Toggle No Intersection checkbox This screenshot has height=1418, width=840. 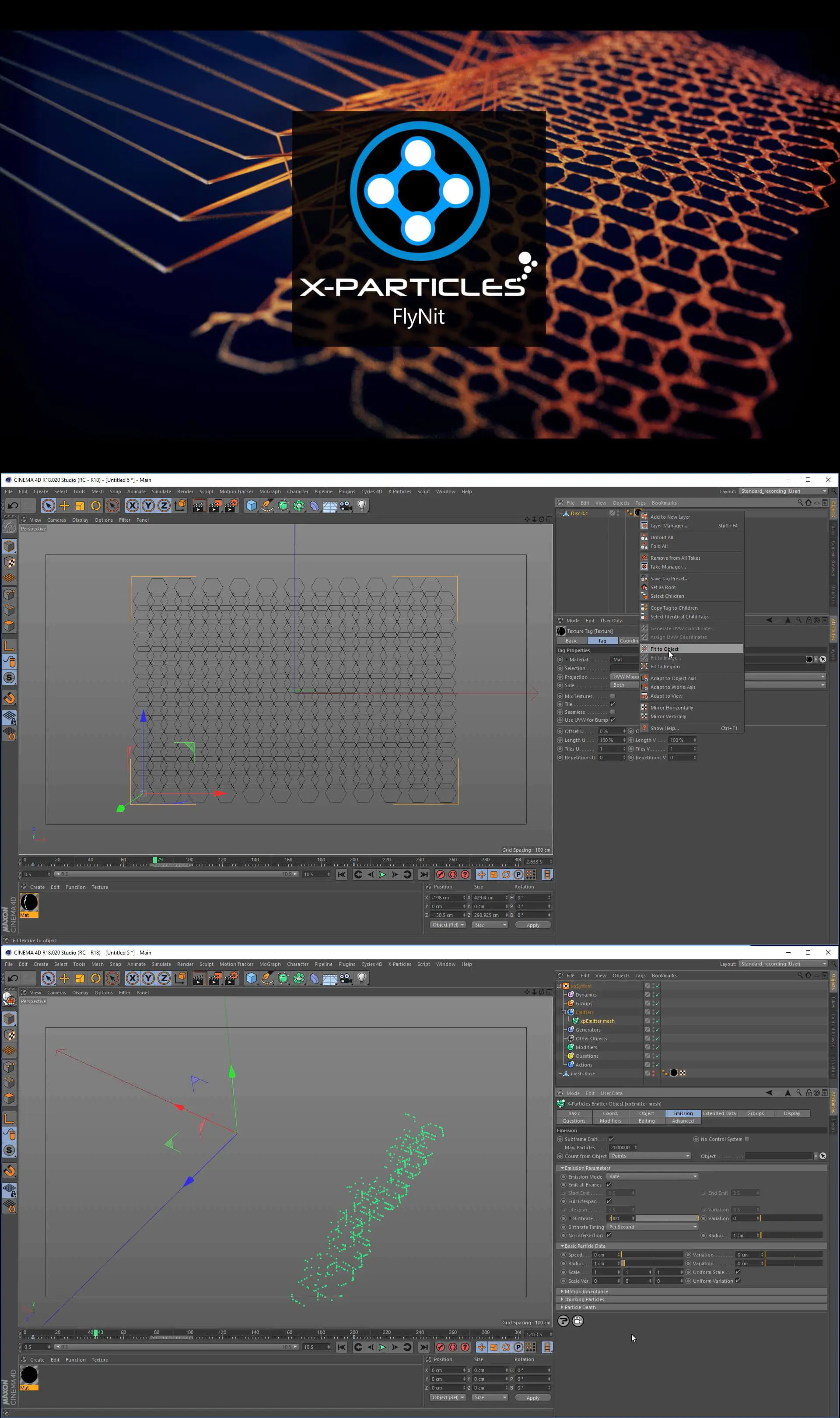(x=609, y=1236)
